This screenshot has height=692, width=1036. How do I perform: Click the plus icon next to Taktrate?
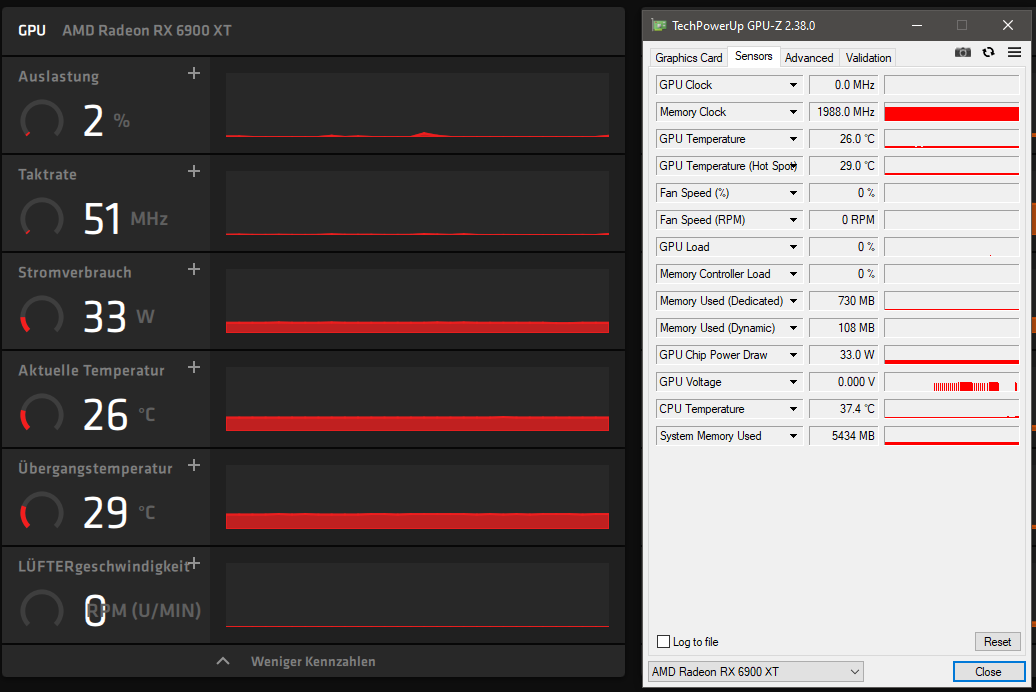click(194, 171)
